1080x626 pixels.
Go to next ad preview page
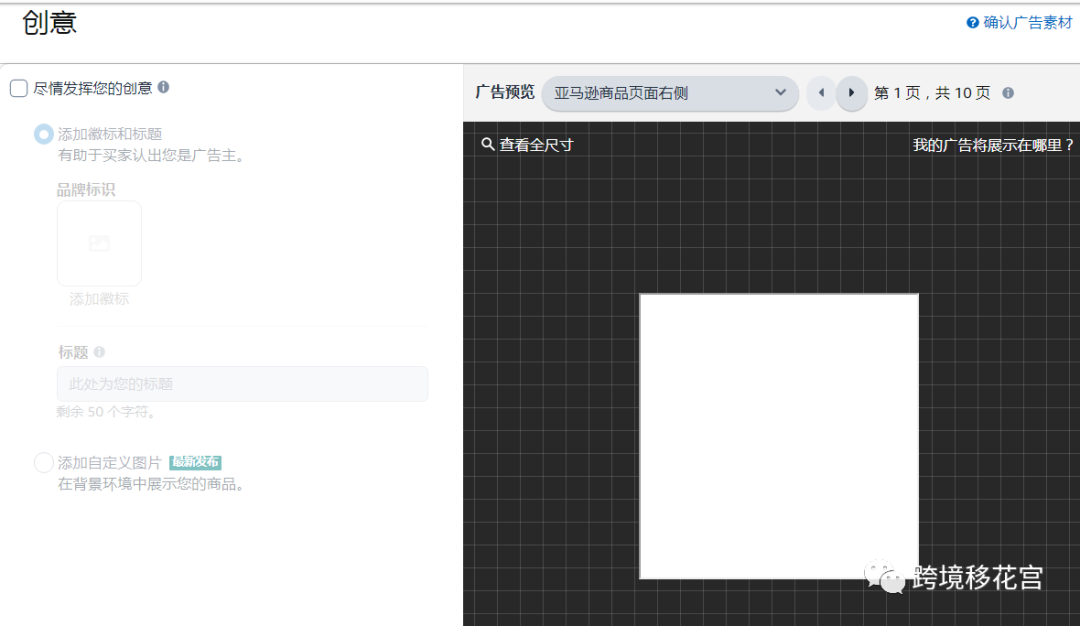coord(851,93)
